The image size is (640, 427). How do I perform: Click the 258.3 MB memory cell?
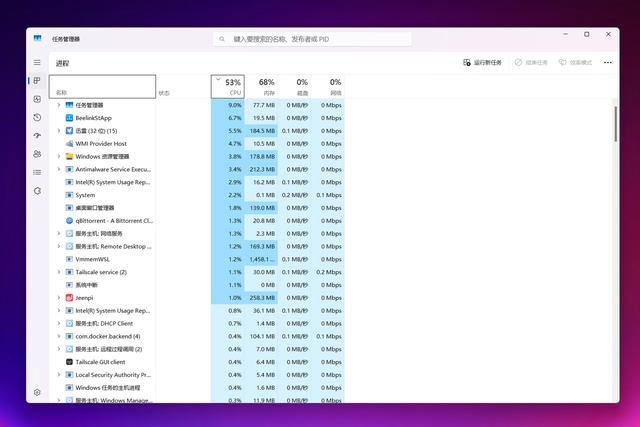(261, 298)
